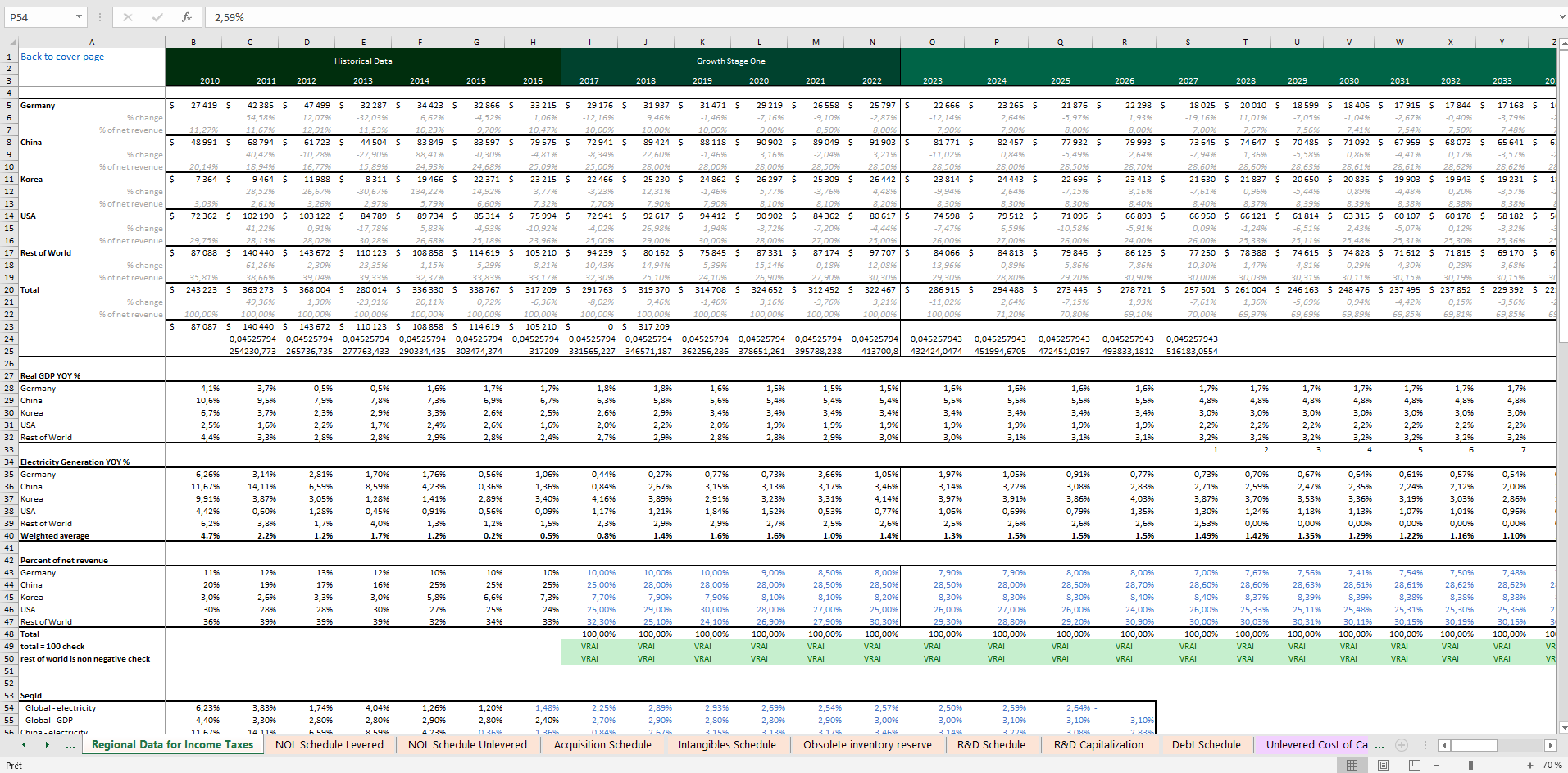Open the Intangibles Schedule sheet tab
This screenshot has height=773, width=1568.
coord(727,745)
